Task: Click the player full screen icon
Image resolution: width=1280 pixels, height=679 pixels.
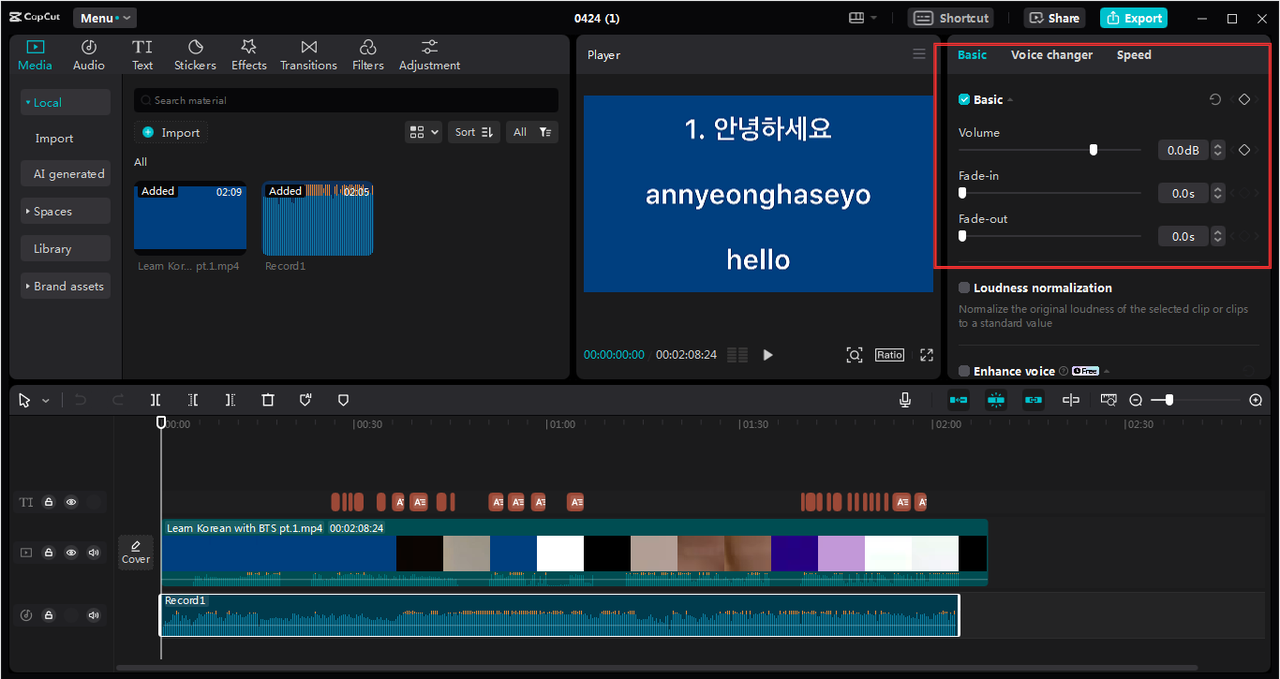Action: [927, 355]
